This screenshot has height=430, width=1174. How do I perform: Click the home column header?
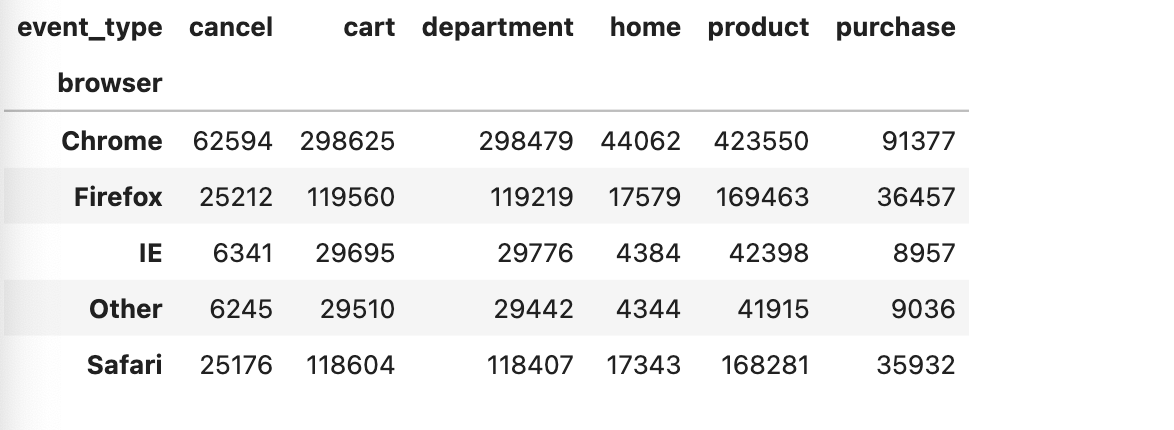pos(645,27)
